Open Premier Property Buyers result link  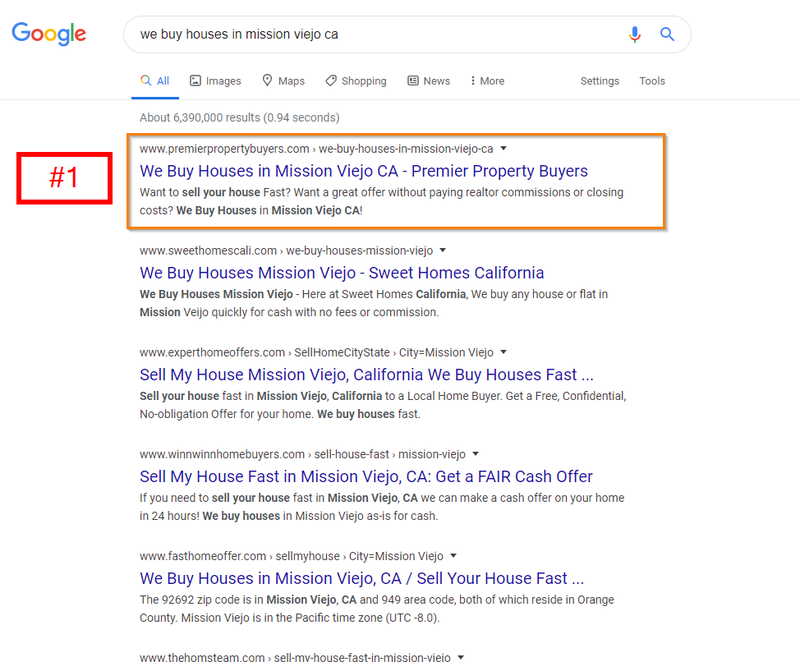pyautogui.click(x=364, y=171)
